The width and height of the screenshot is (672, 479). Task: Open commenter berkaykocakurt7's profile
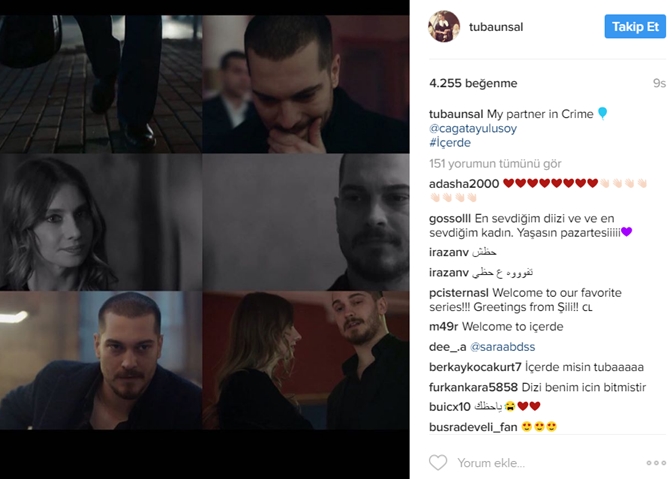[x=475, y=367]
